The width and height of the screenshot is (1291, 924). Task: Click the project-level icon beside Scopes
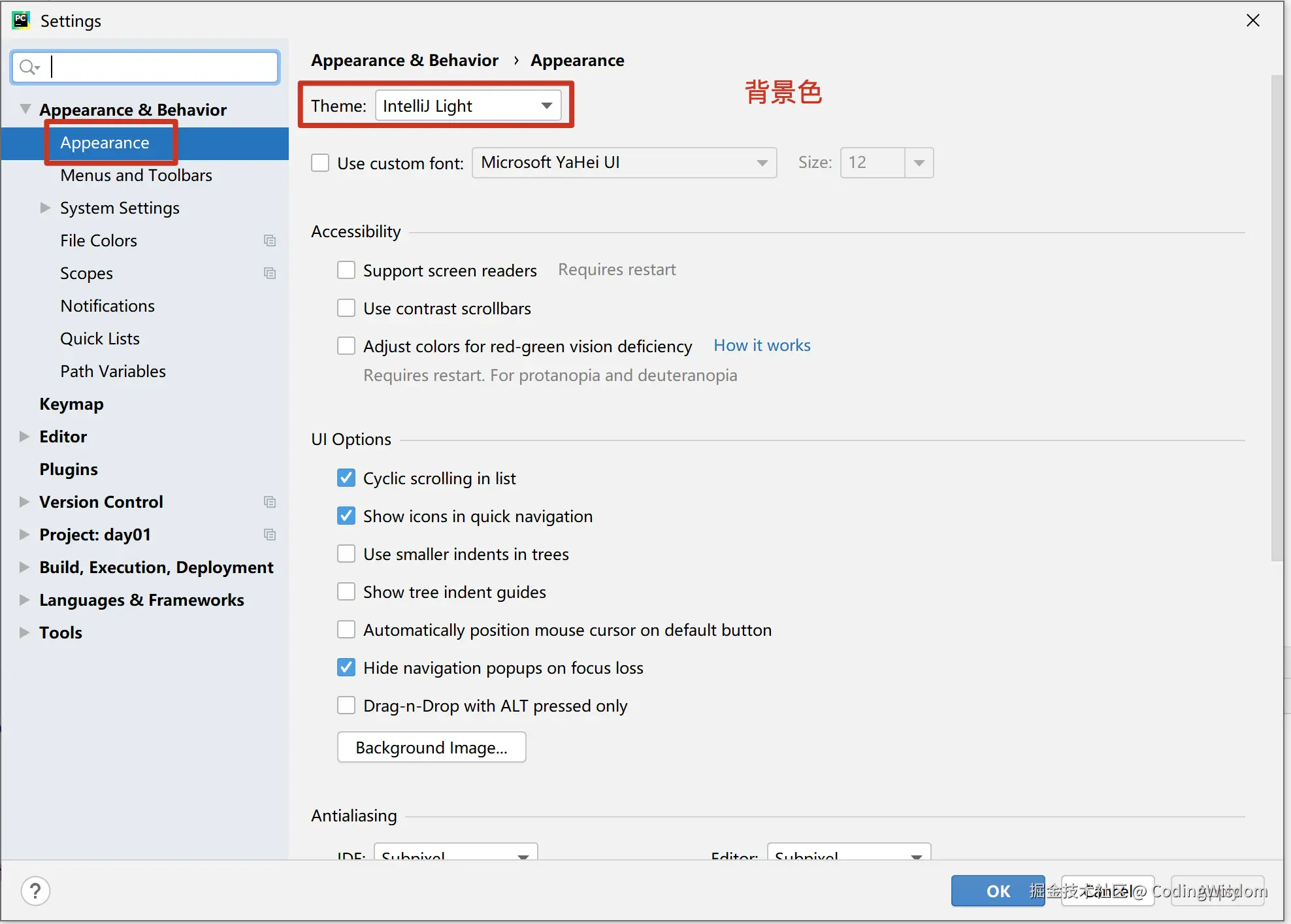(269, 273)
